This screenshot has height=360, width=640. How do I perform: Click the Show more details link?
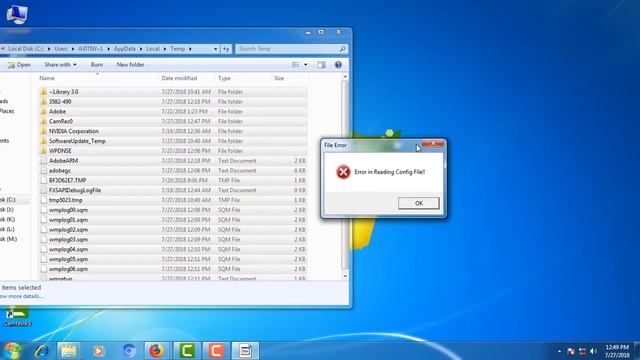(x=21, y=296)
